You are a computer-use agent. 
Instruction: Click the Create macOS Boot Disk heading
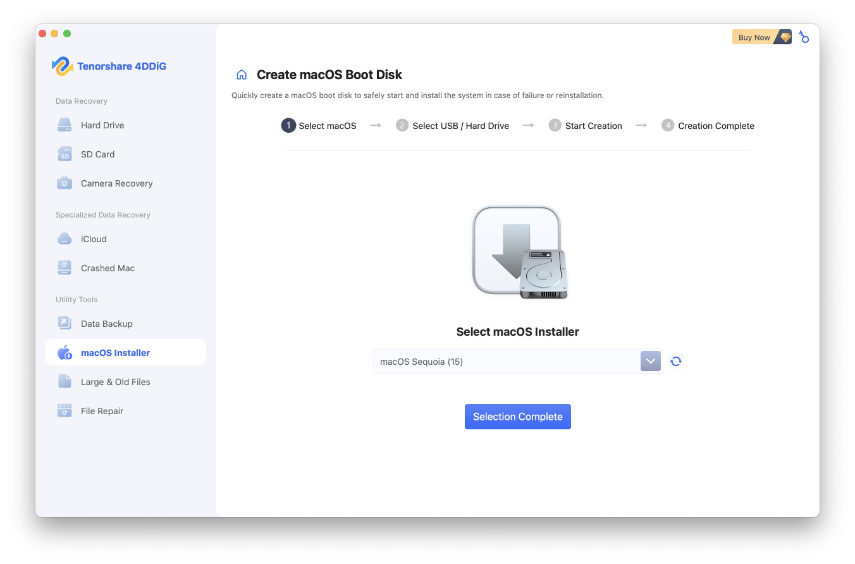pos(329,75)
